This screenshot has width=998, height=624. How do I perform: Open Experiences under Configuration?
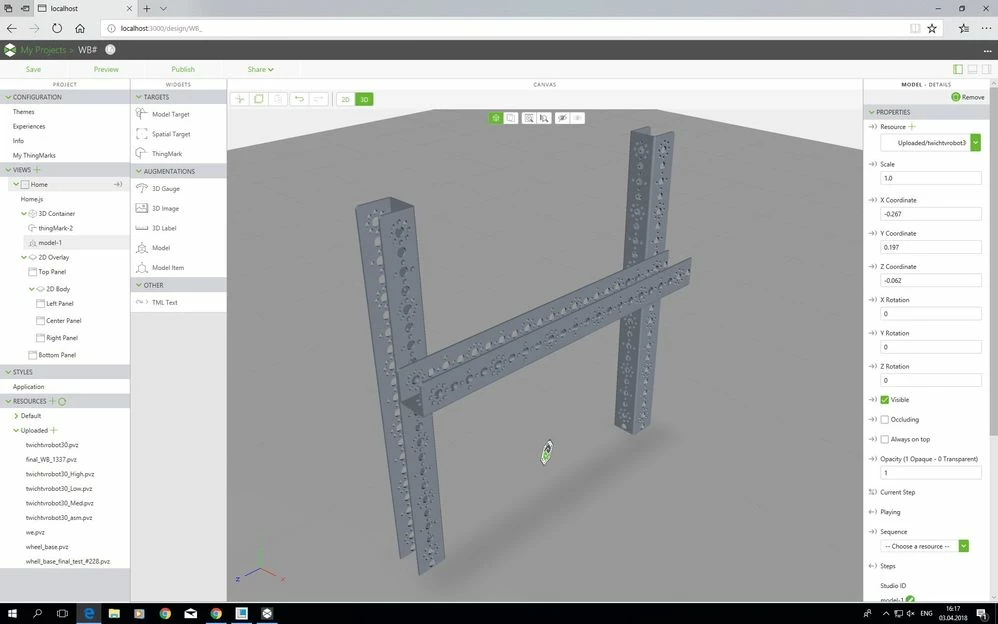pos(29,127)
